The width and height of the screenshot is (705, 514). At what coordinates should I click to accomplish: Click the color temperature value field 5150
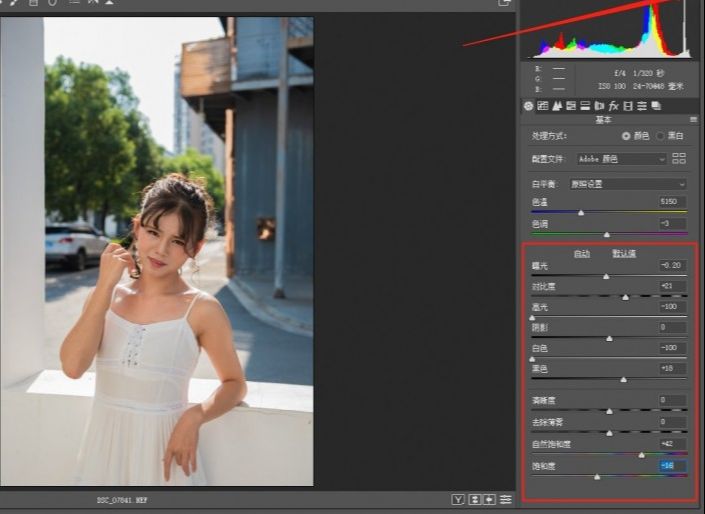coord(672,201)
